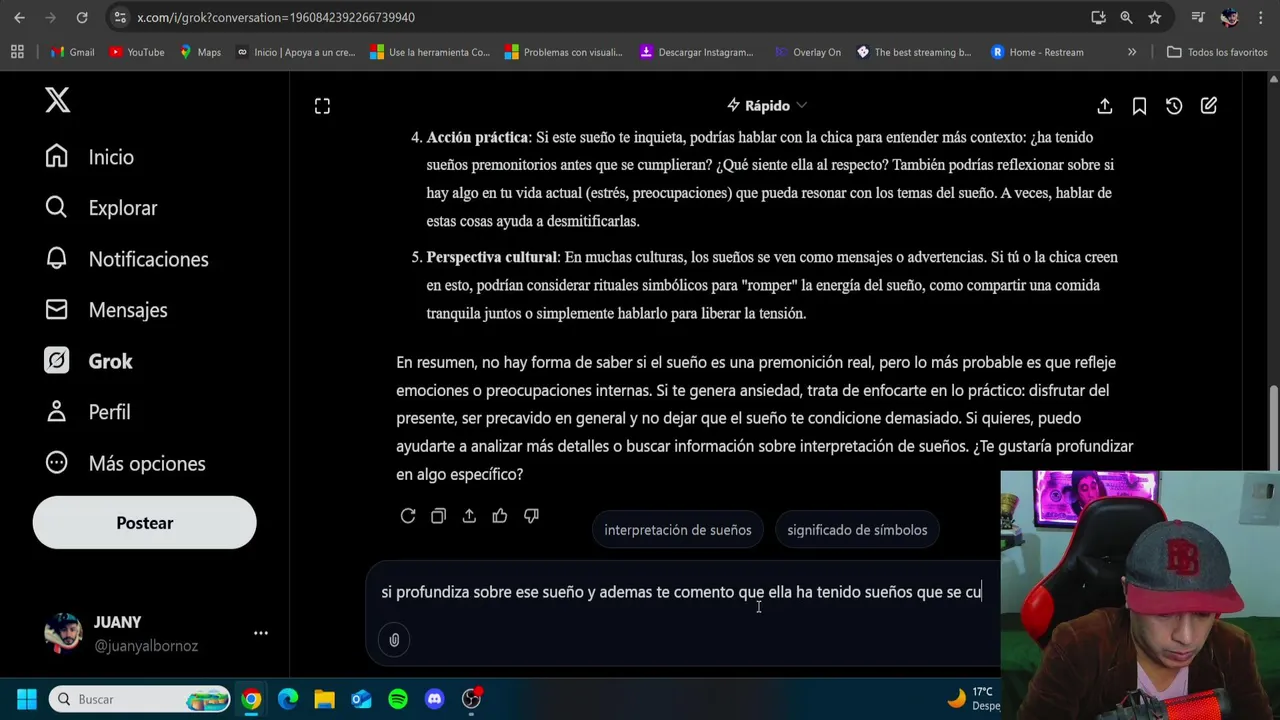Open Mensajes in sidebar
The image size is (1280, 720).
coord(106,310)
